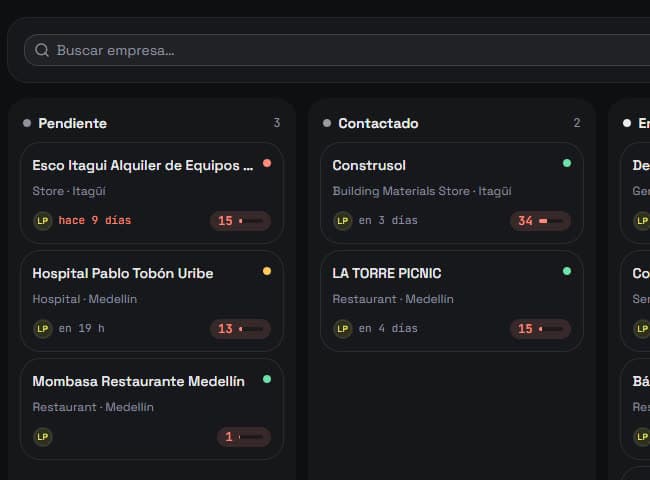The width and height of the screenshot is (650, 480).
Task: Select the Pendiente column header
Action: click(x=73, y=123)
